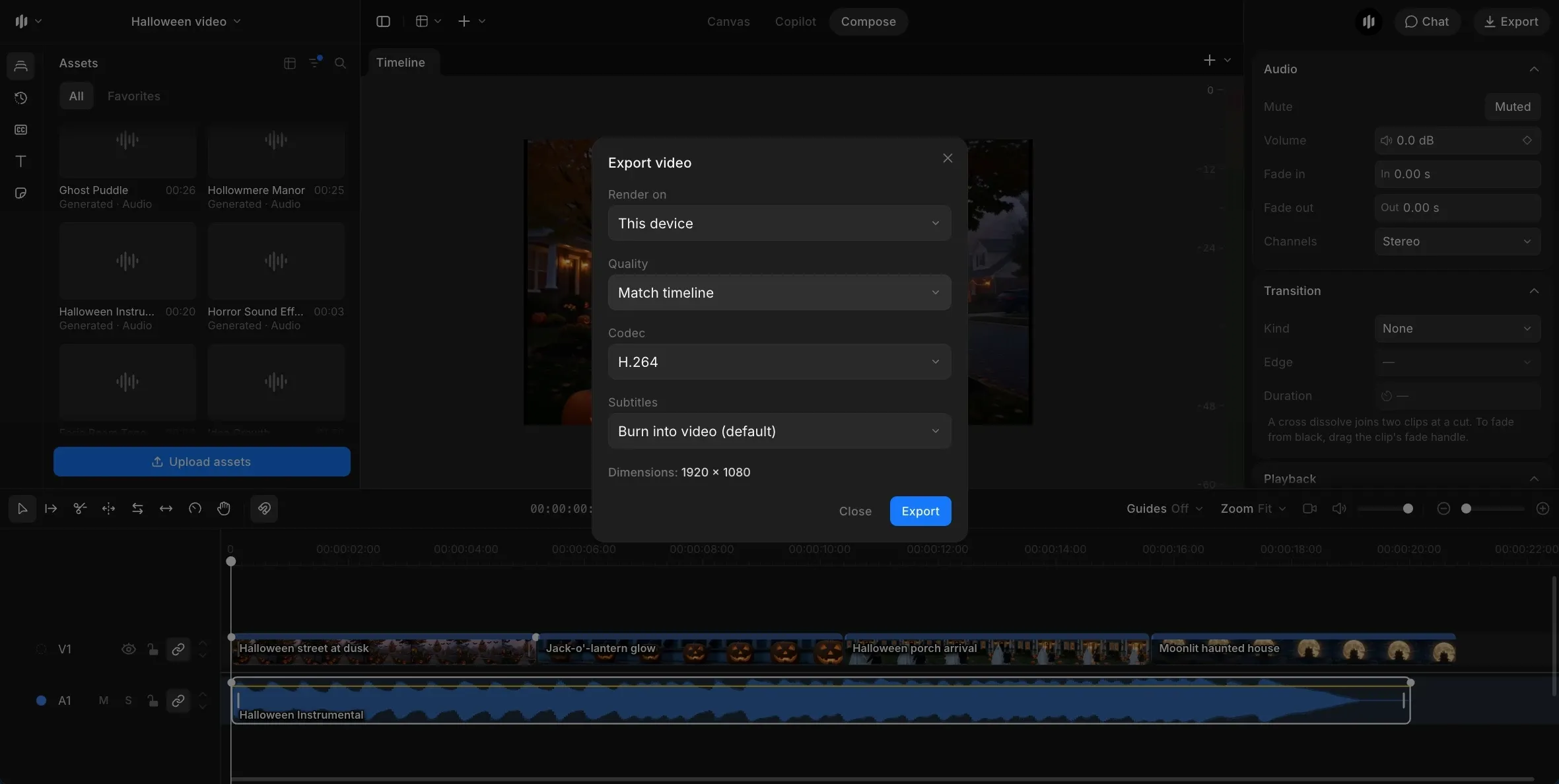Solo the A1 audio track
This screenshot has width=1559, height=784.
[x=128, y=701]
